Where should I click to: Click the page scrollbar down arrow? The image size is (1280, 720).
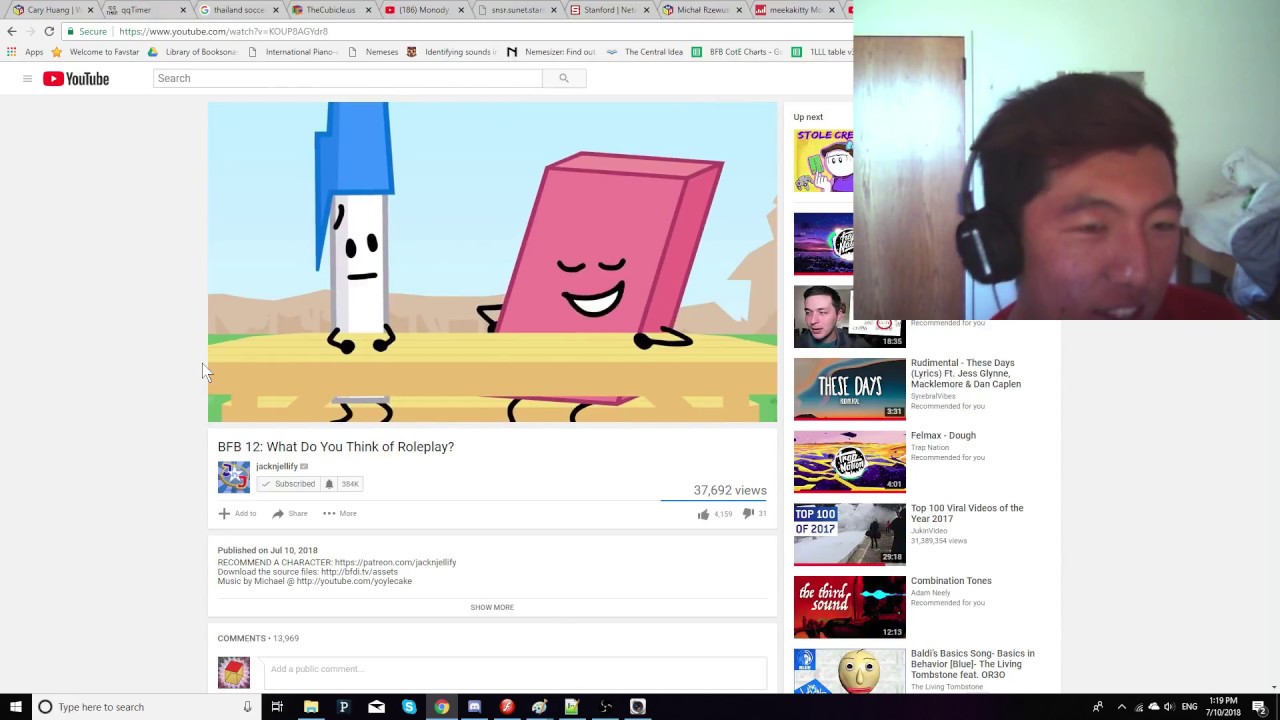[1274, 687]
